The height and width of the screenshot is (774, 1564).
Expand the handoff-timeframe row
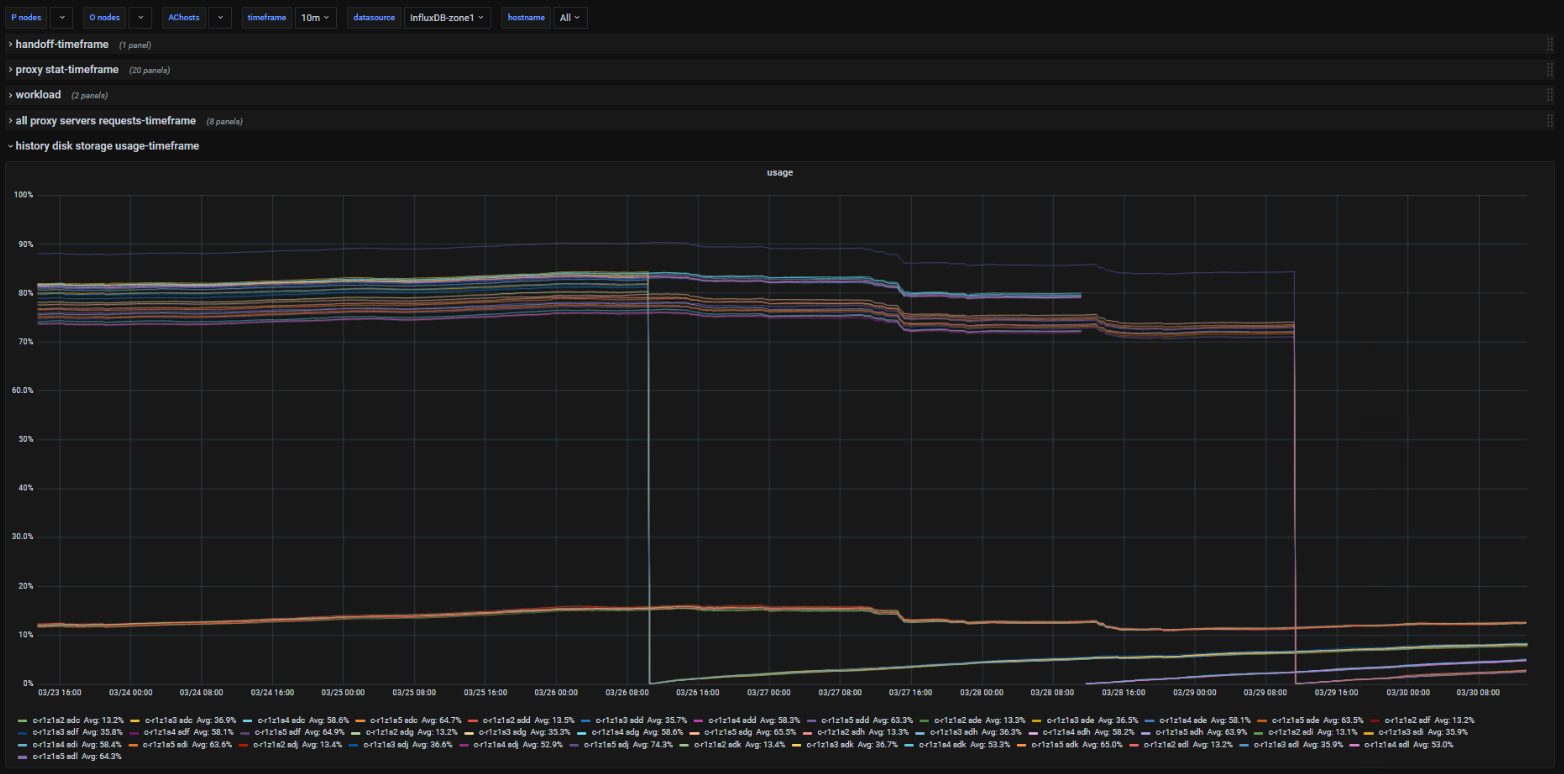pos(61,45)
